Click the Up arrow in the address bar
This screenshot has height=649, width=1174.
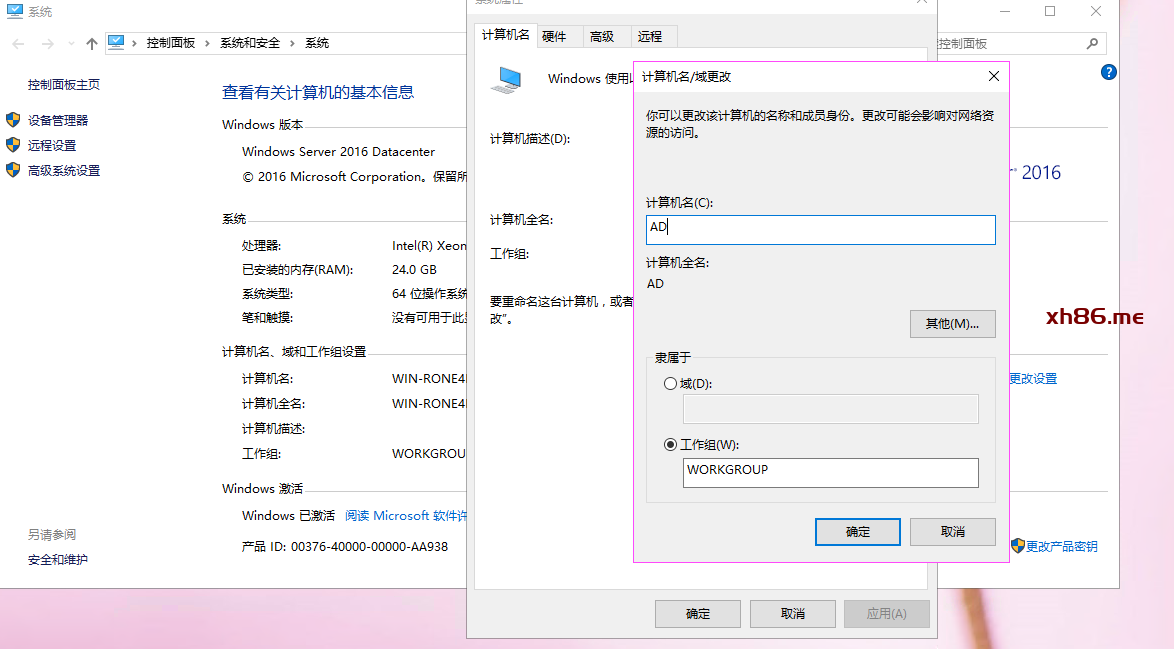click(92, 43)
